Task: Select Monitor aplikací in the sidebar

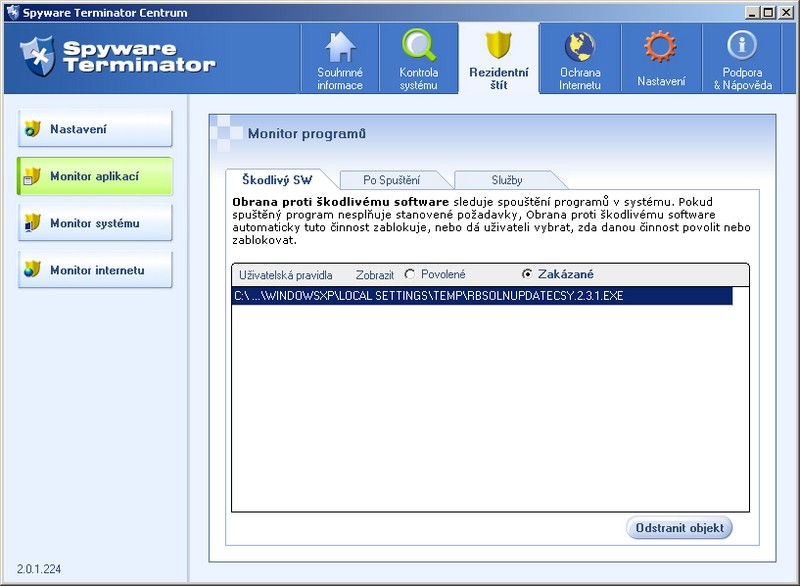Action: pos(95,176)
